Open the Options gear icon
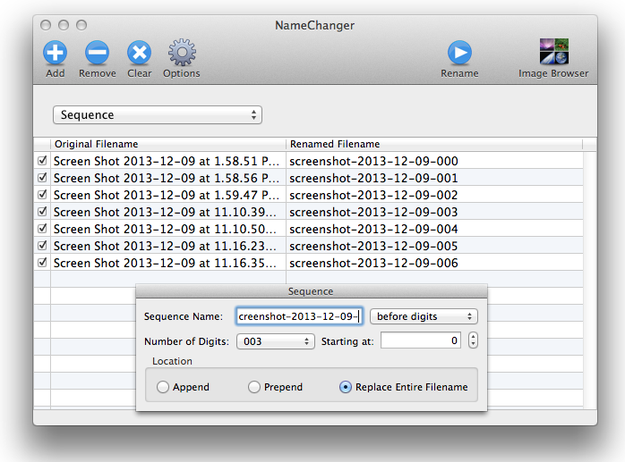Viewport: 625px width, 462px height. pos(182,52)
